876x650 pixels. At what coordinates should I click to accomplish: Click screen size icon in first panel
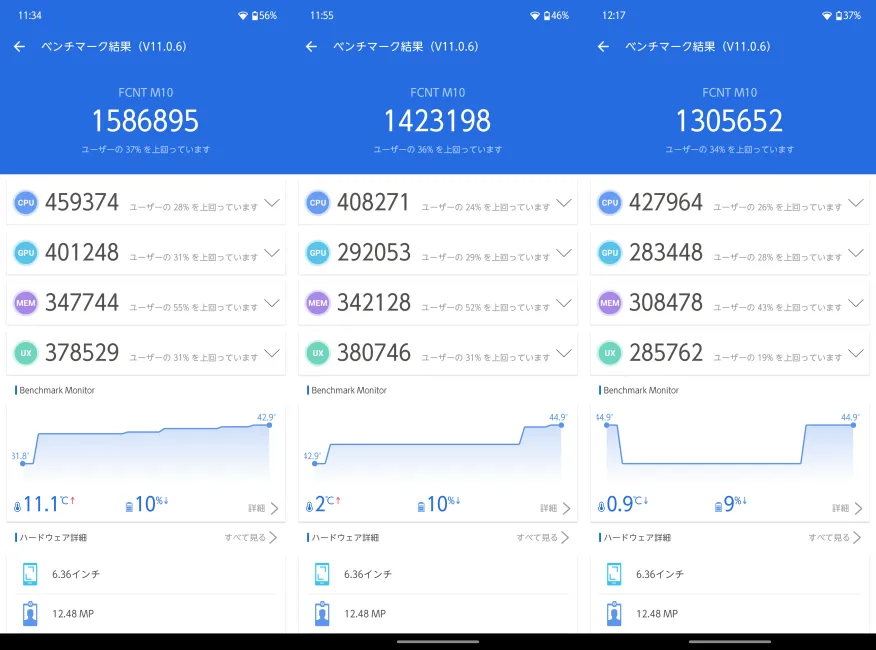point(30,574)
